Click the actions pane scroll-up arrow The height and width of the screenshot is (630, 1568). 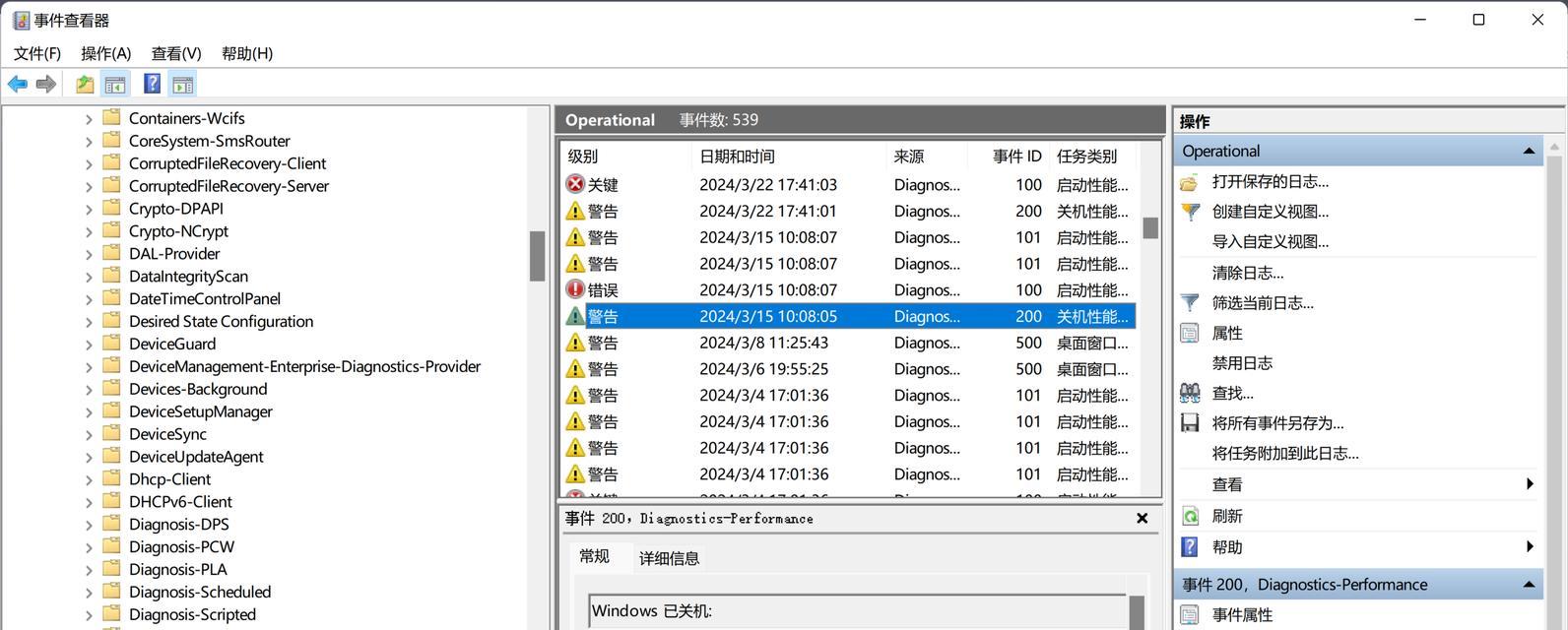point(1556,147)
